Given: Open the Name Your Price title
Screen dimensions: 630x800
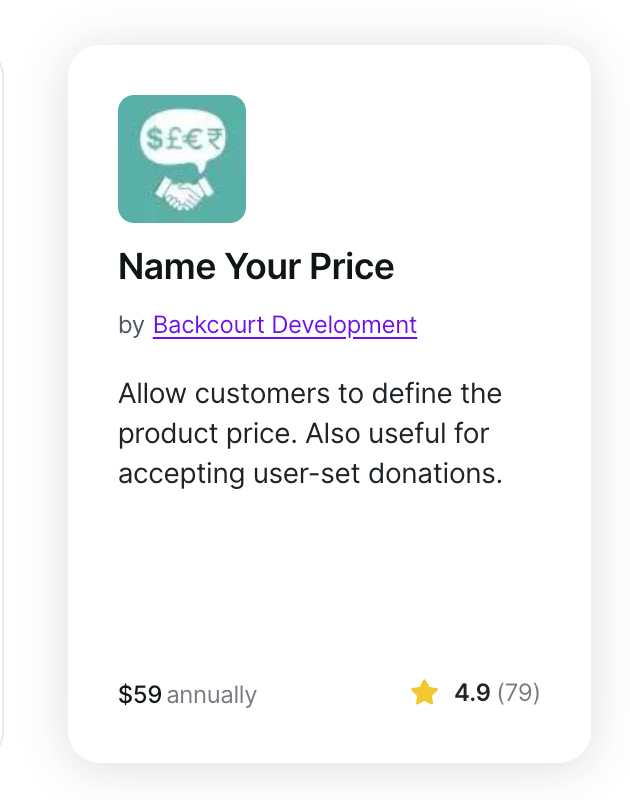Looking at the screenshot, I should tap(256, 267).
